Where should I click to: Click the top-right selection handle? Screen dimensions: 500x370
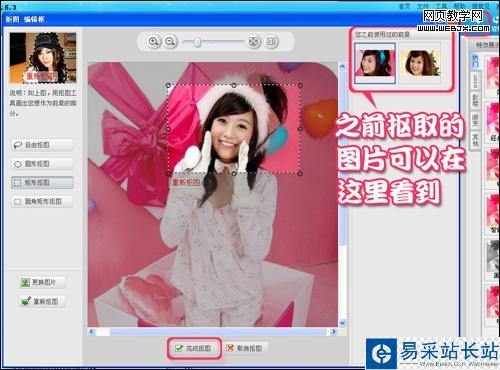click(300, 85)
